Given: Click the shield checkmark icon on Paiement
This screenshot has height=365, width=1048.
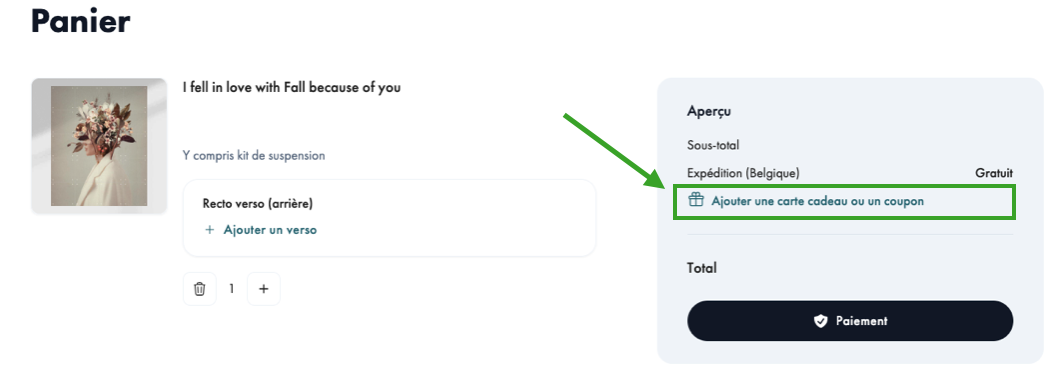Looking at the screenshot, I should point(820,322).
